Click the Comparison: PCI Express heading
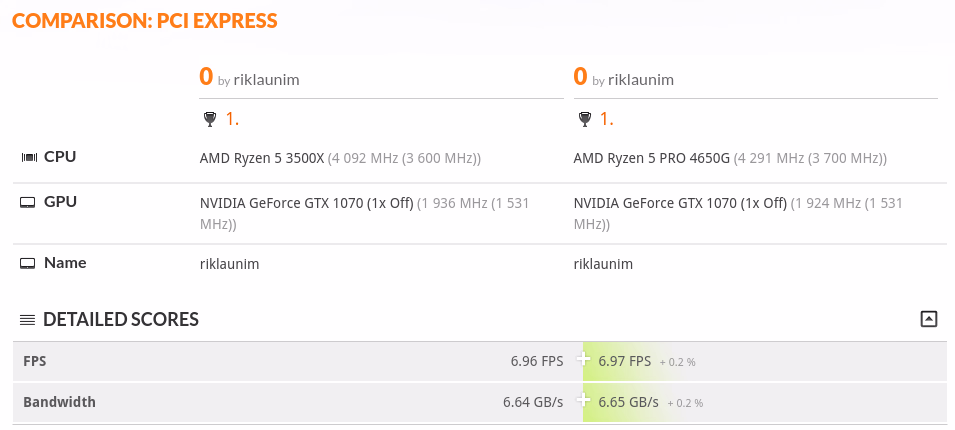 pos(144,21)
